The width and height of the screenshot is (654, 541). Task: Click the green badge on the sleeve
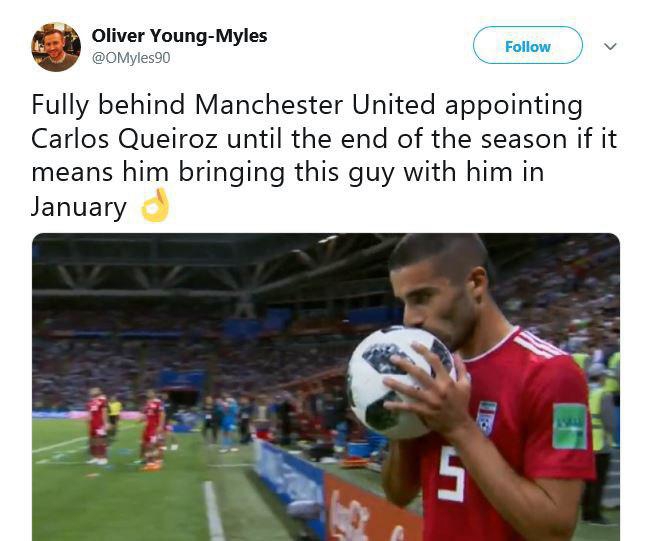[569, 425]
